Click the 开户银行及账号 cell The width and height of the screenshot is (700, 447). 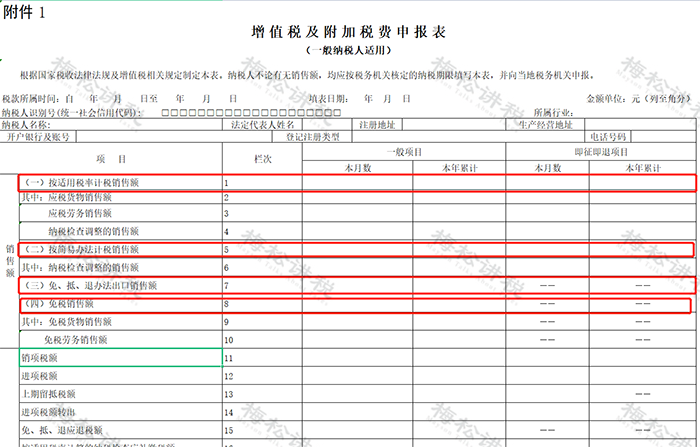(38, 137)
